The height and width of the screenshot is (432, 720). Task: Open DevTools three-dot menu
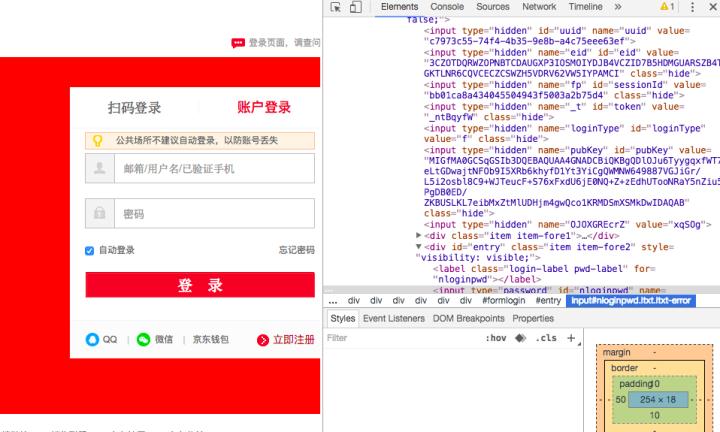[x=692, y=7]
